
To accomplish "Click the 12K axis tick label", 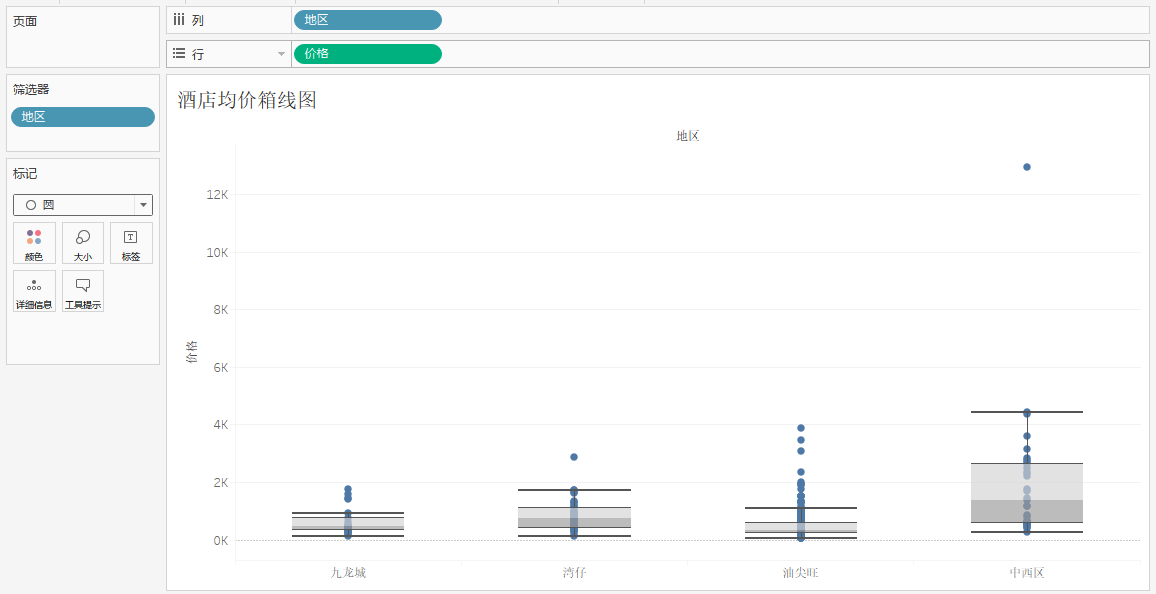I will coord(216,195).
